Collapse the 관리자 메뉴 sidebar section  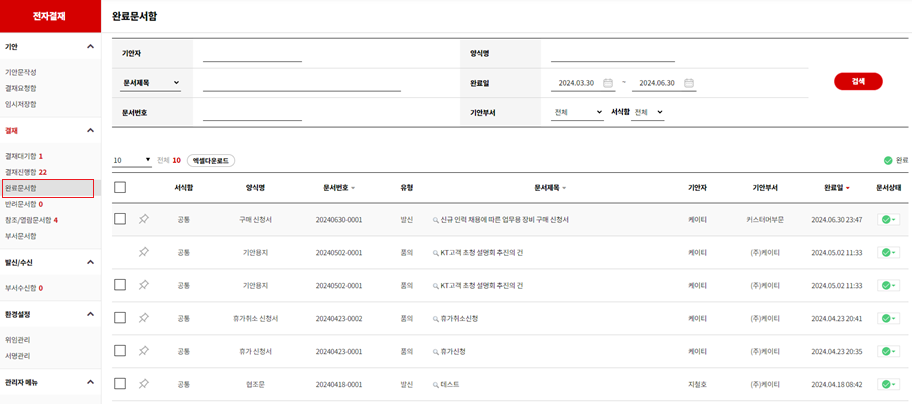[x=90, y=382]
